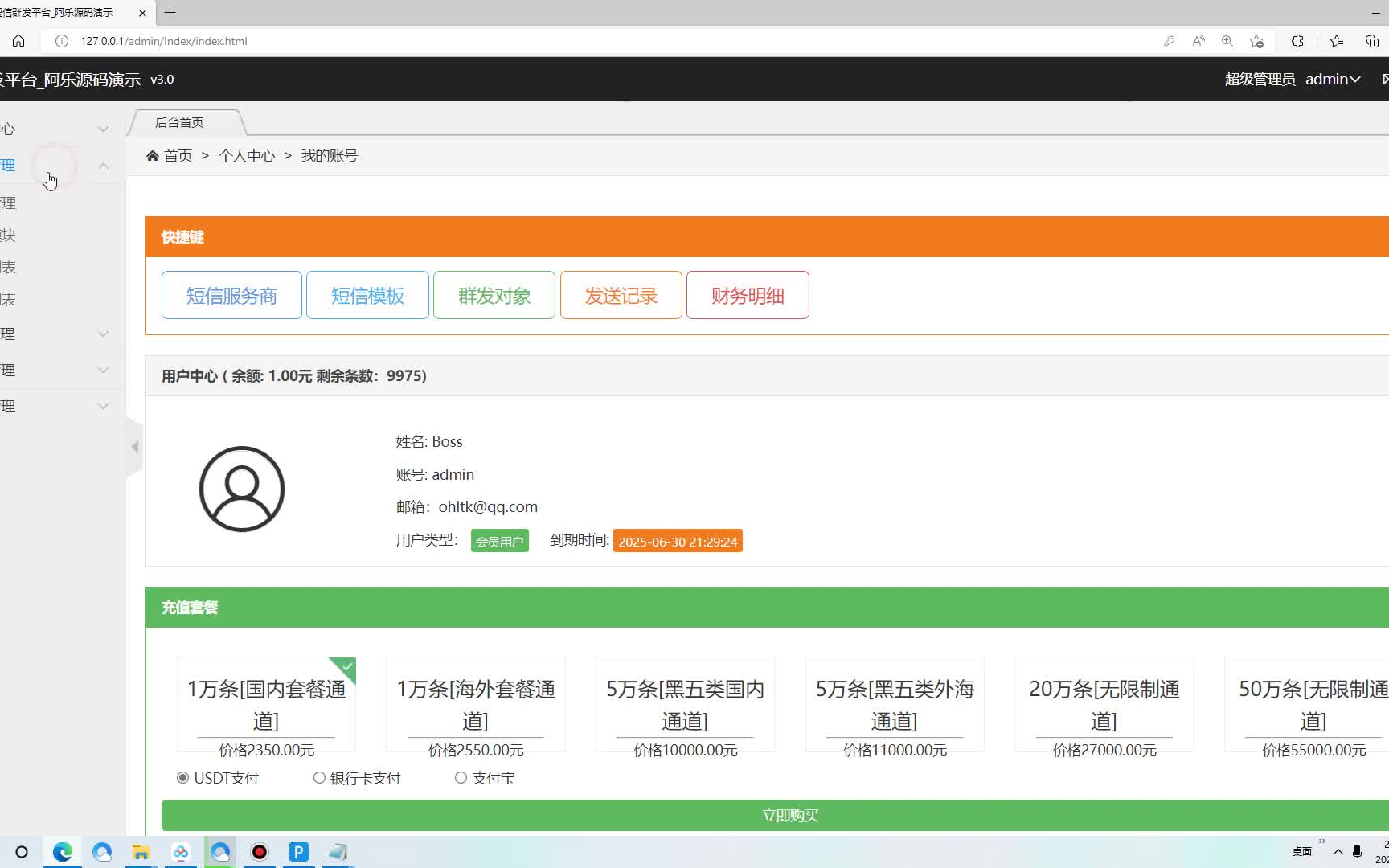Click the 超级管理员 label in header

(1260, 79)
